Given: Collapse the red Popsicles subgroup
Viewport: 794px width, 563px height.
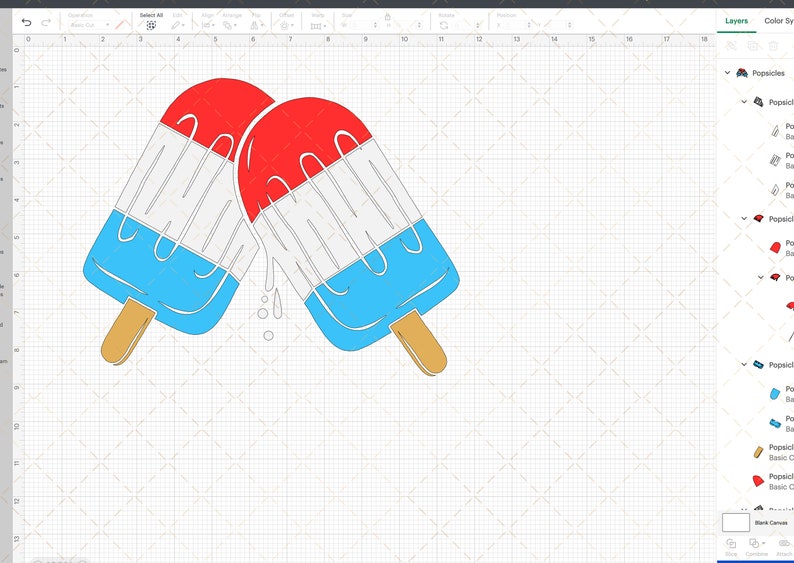Looking at the screenshot, I should point(744,219).
